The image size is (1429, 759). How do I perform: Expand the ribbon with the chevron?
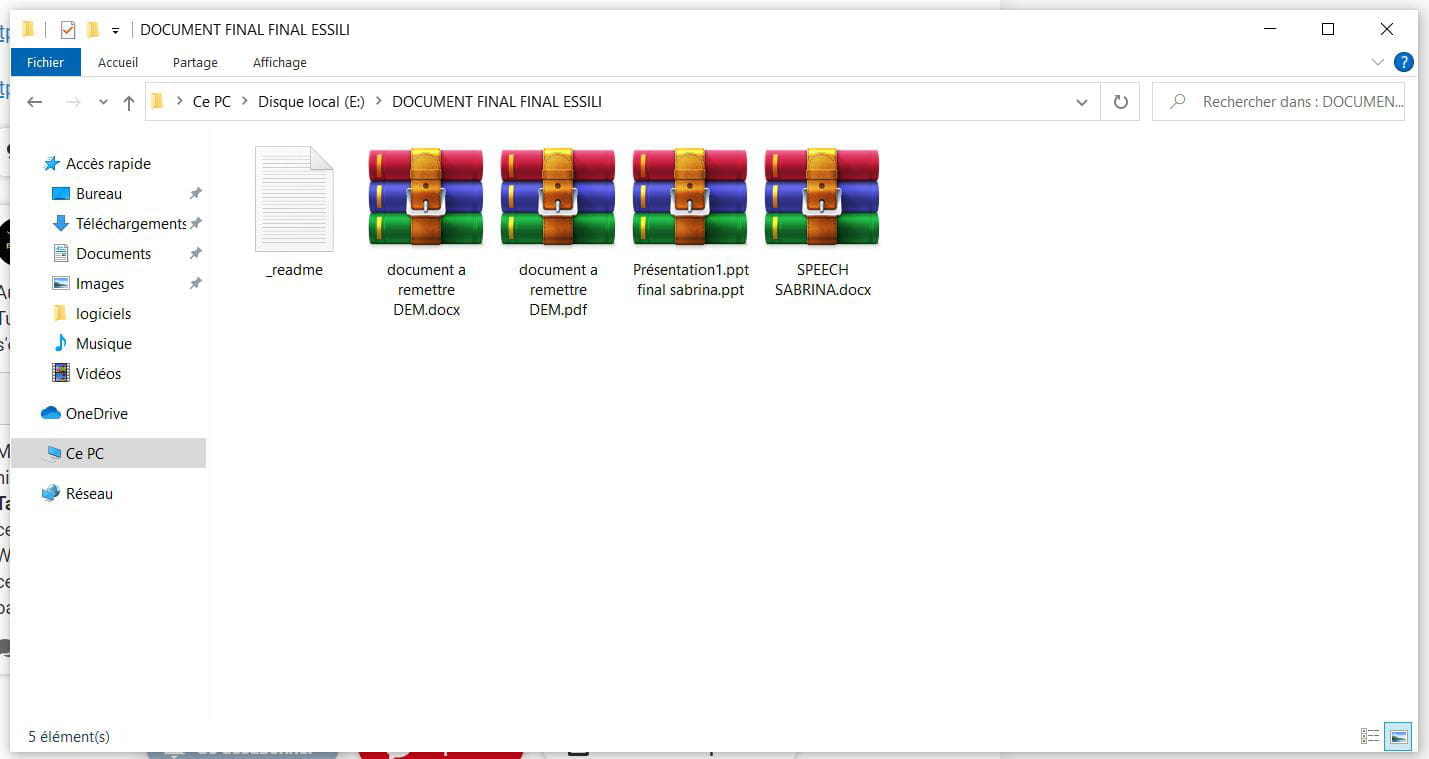pos(1378,62)
